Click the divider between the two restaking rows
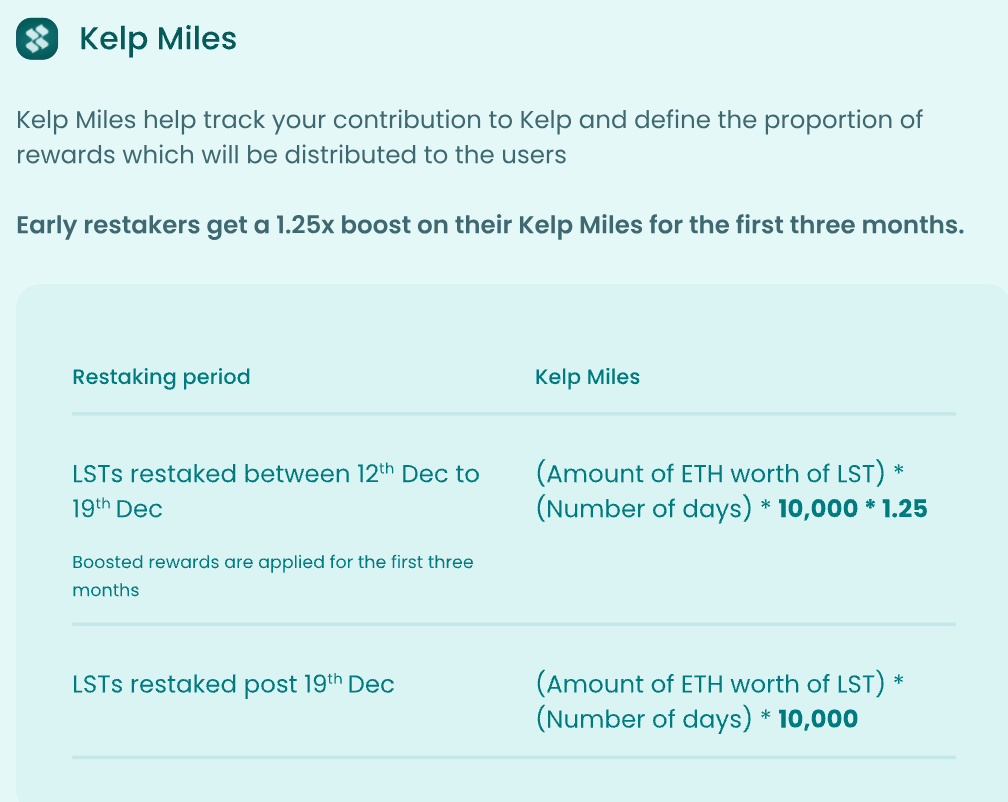This screenshot has width=1008, height=802. [513, 624]
